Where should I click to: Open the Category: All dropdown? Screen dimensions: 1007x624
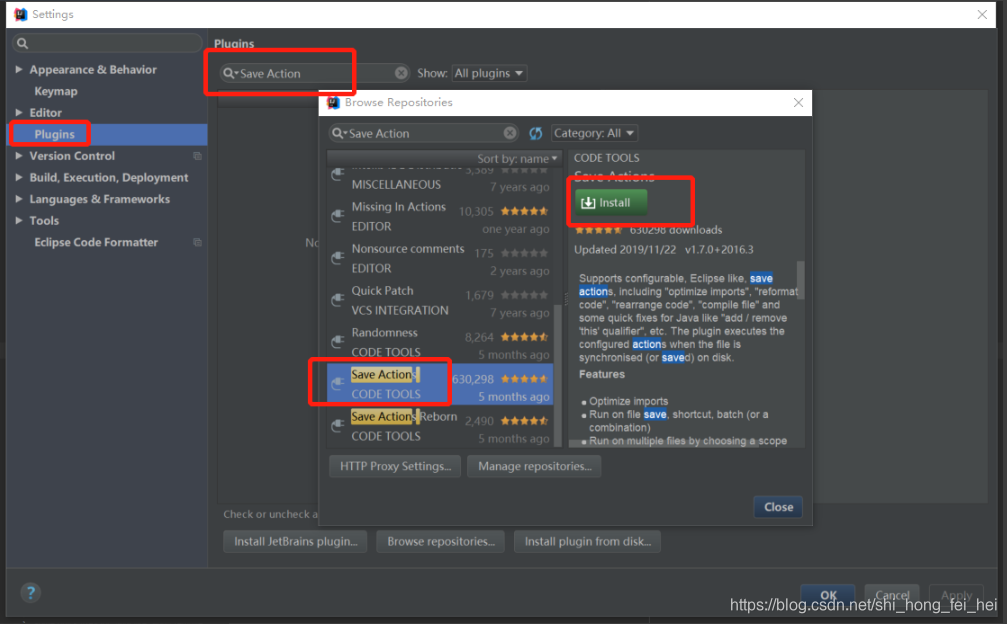click(x=595, y=133)
